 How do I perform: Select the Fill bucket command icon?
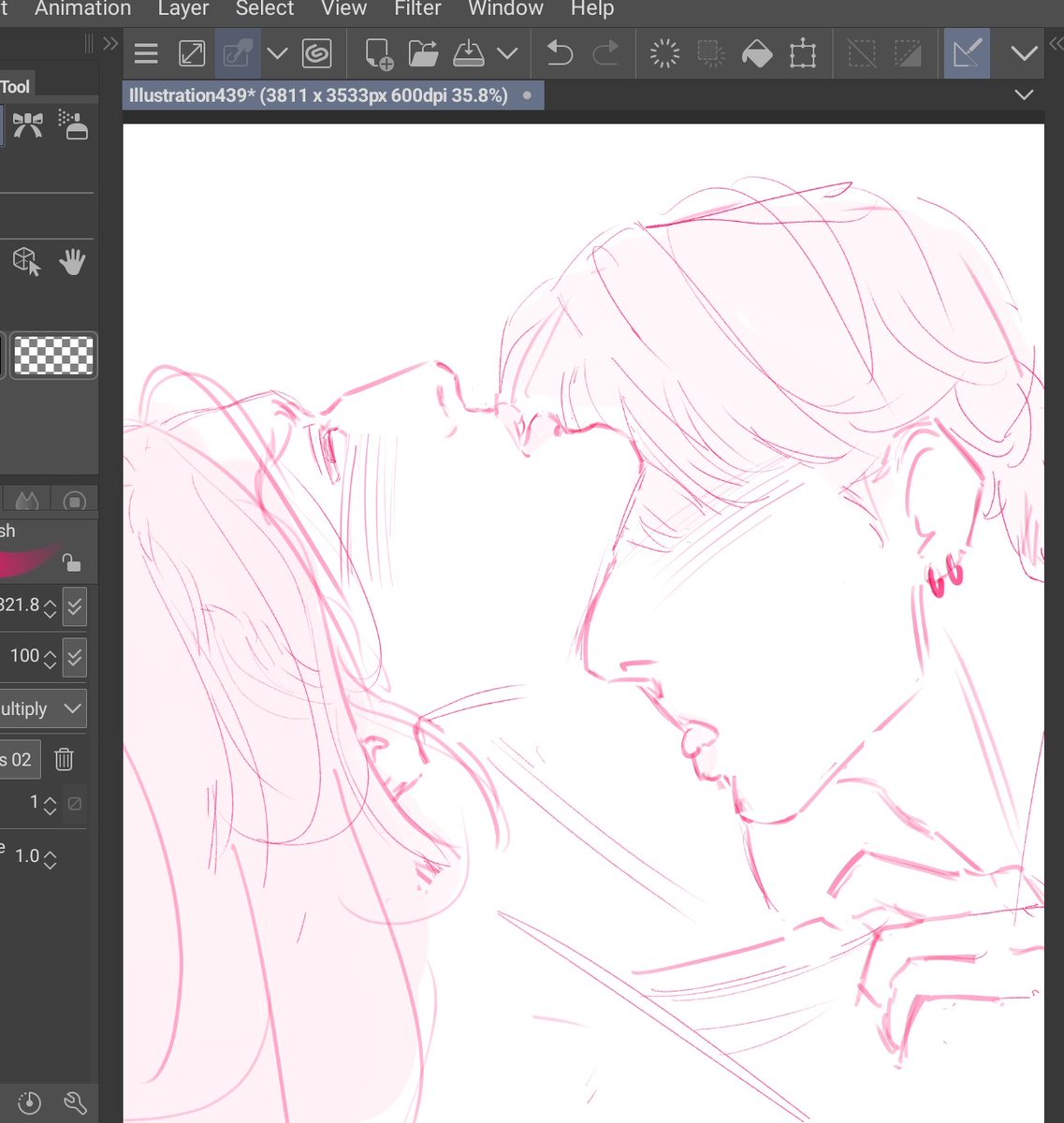[x=756, y=53]
